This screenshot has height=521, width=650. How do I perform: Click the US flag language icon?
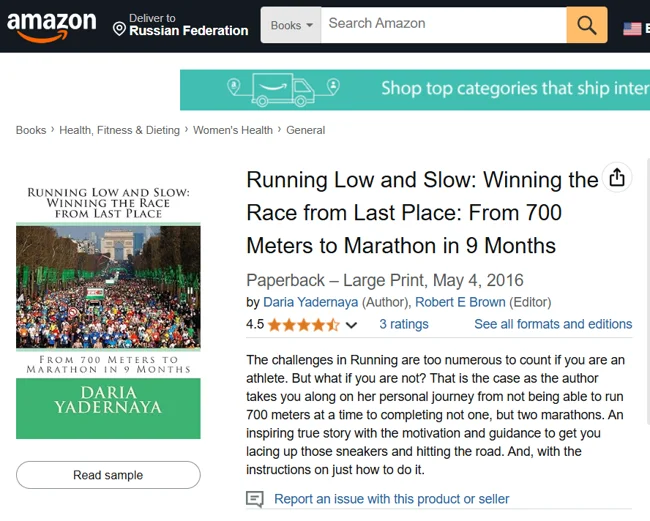tap(633, 28)
